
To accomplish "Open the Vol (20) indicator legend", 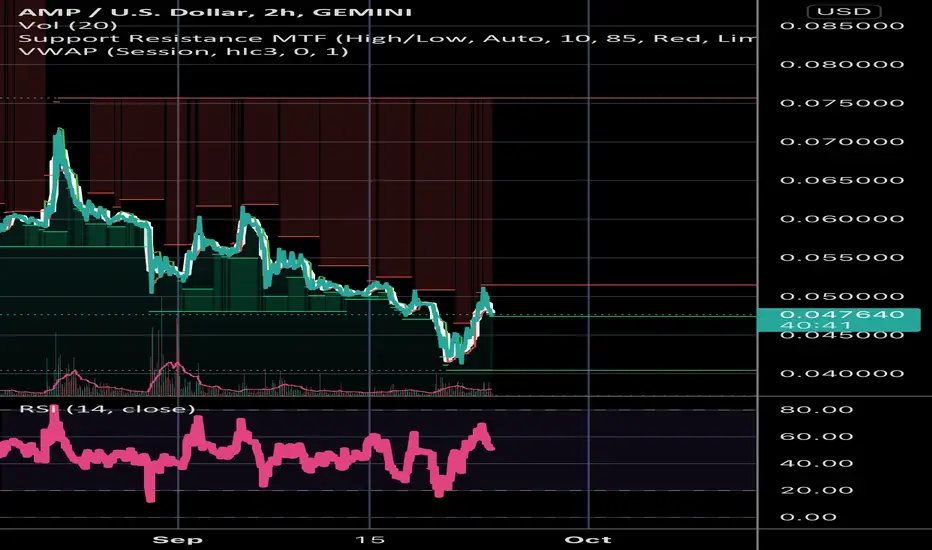I will 68,26.
